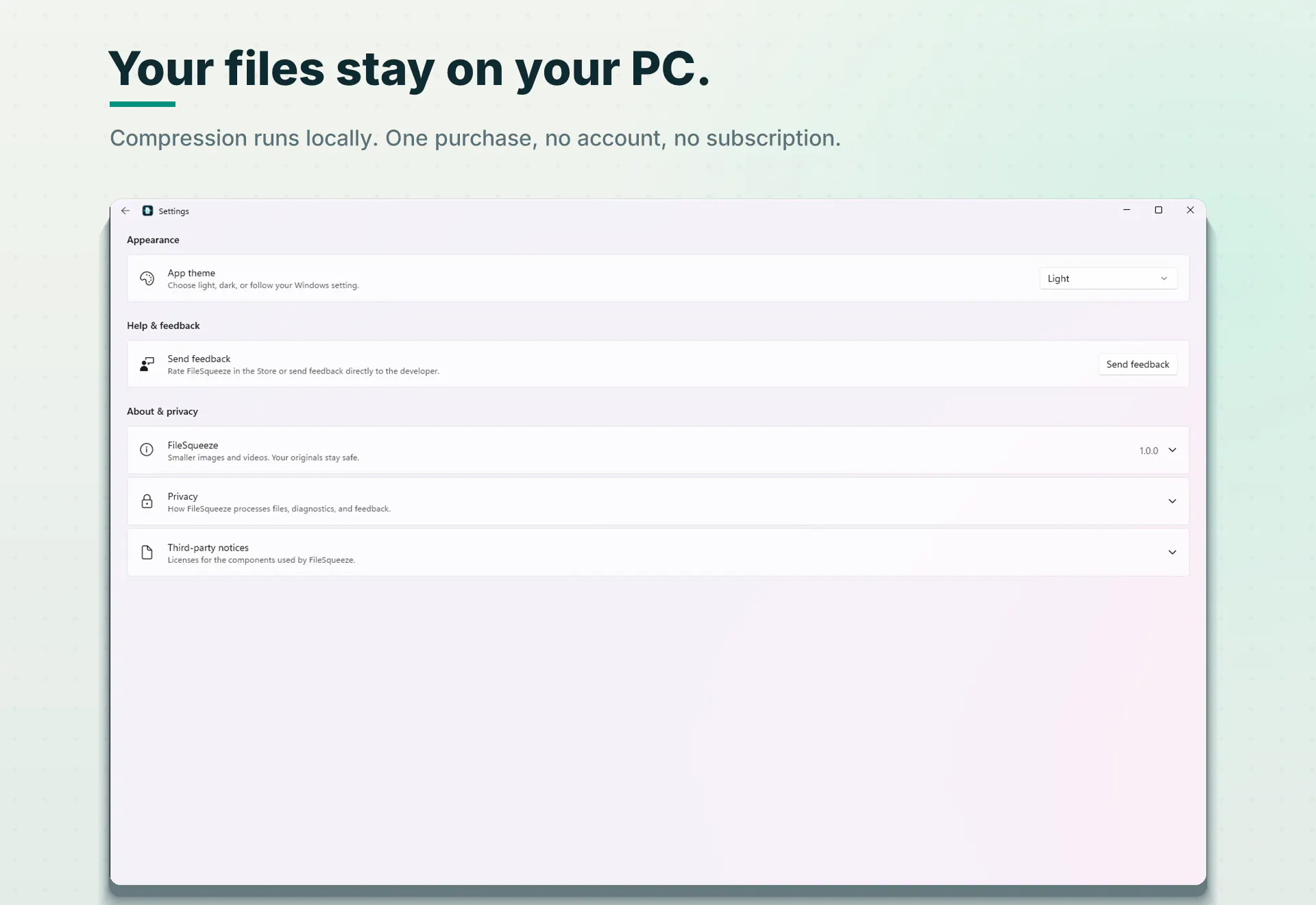The height and width of the screenshot is (905, 1316).
Task: Click the 'Compression runs locally' subtitle
Action: tap(475, 138)
